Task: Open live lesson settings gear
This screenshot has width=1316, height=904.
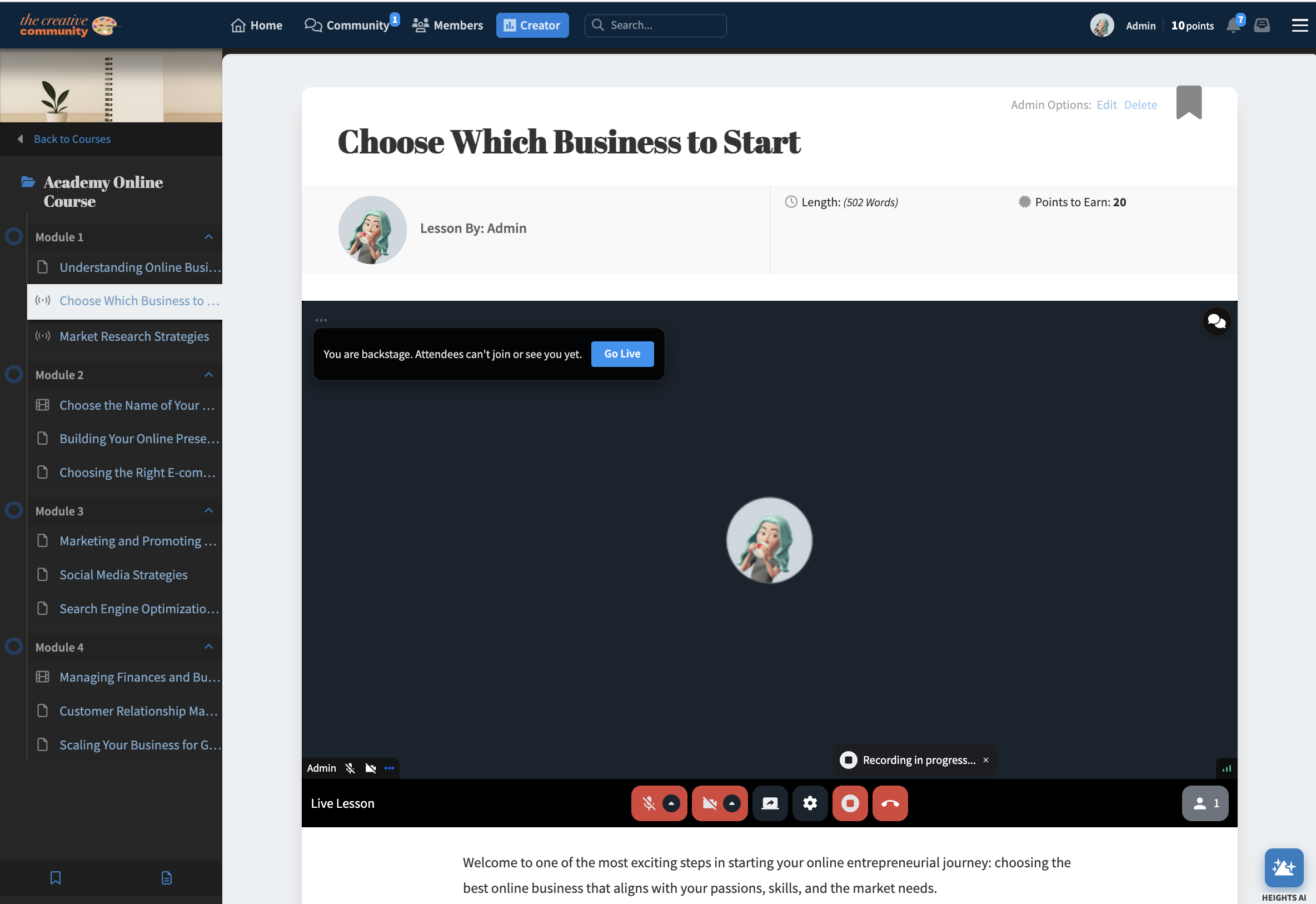Action: [x=810, y=803]
